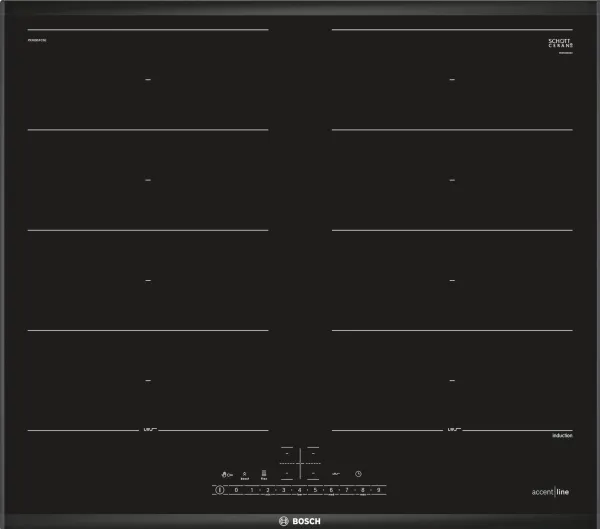Select the front-left cooking zone selector
Screen dimensions: 600x529
(x=287, y=473)
